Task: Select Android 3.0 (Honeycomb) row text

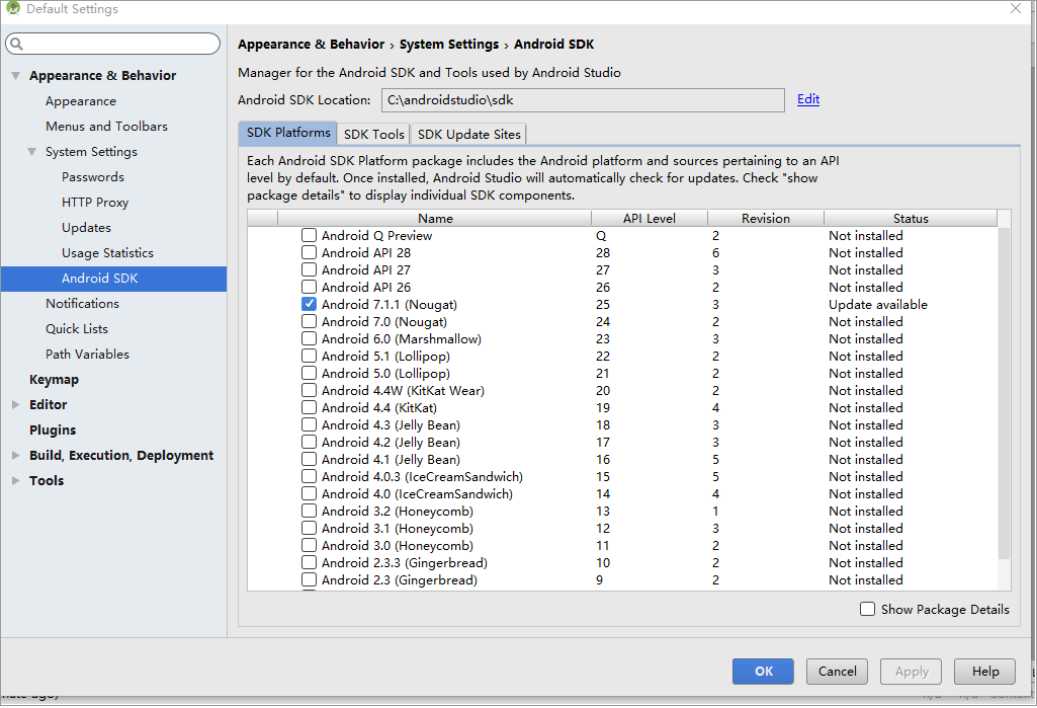Action: point(397,545)
